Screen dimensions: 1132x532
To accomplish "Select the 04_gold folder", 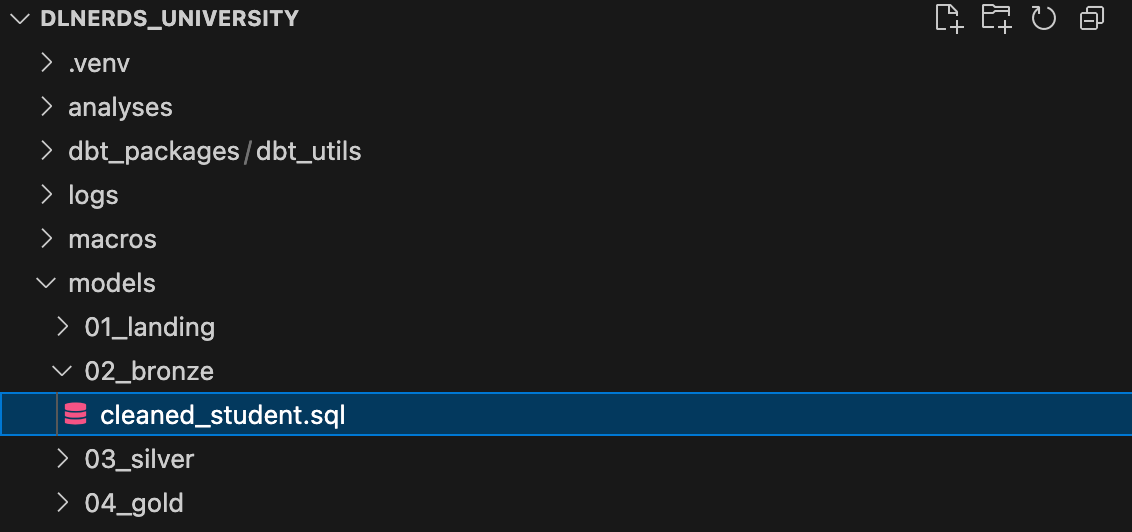I will click(x=134, y=503).
